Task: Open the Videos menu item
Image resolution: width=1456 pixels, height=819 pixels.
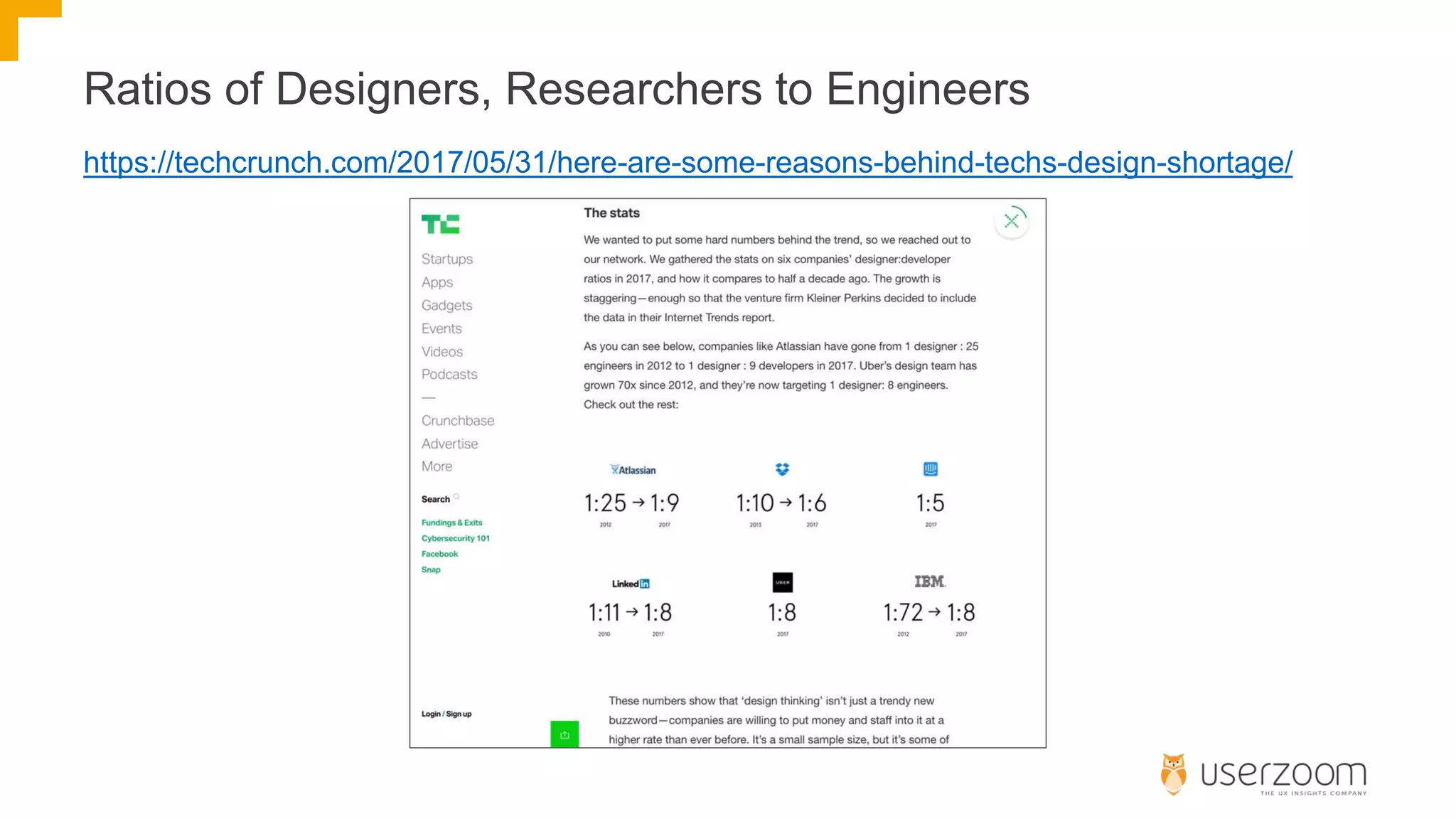Action: [x=442, y=351]
